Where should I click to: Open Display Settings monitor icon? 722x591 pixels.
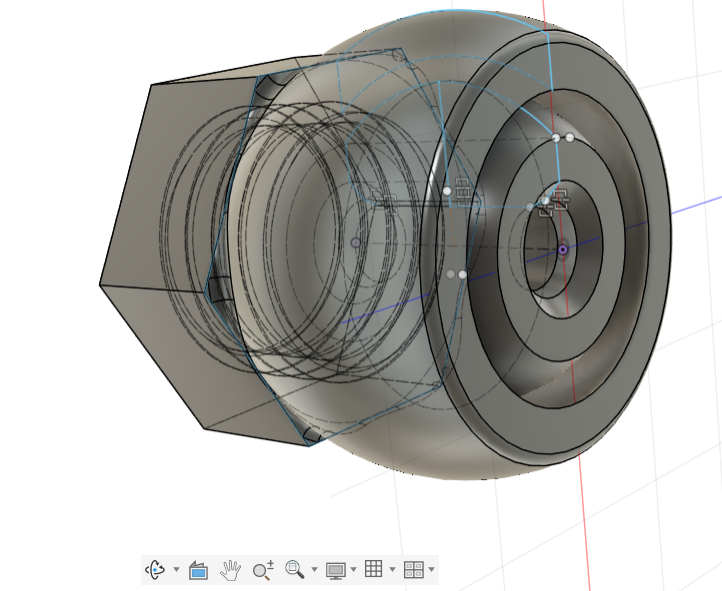coord(336,570)
